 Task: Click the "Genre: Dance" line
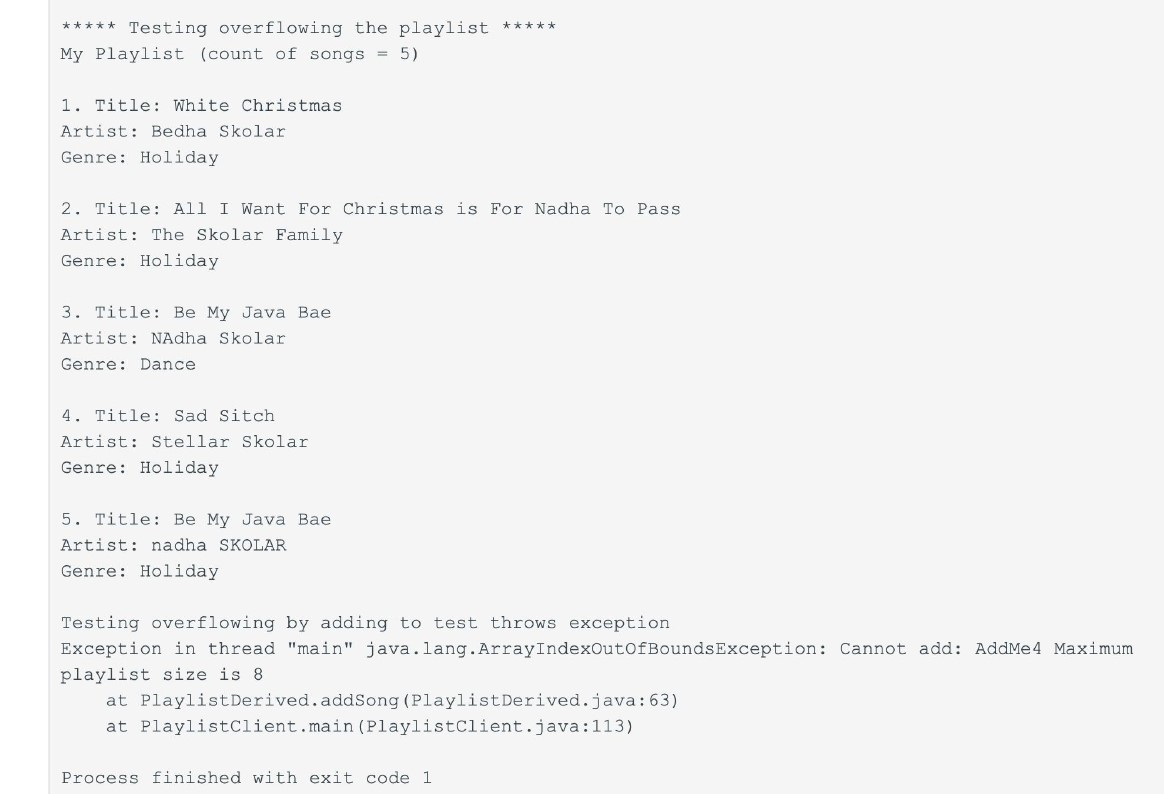click(x=128, y=364)
